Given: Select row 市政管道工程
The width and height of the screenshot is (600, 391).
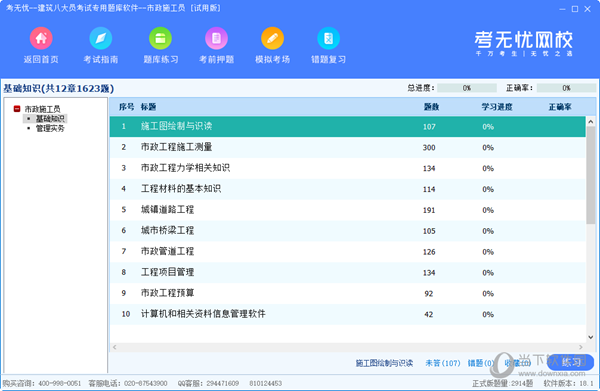Looking at the screenshot, I should click(x=347, y=252).
